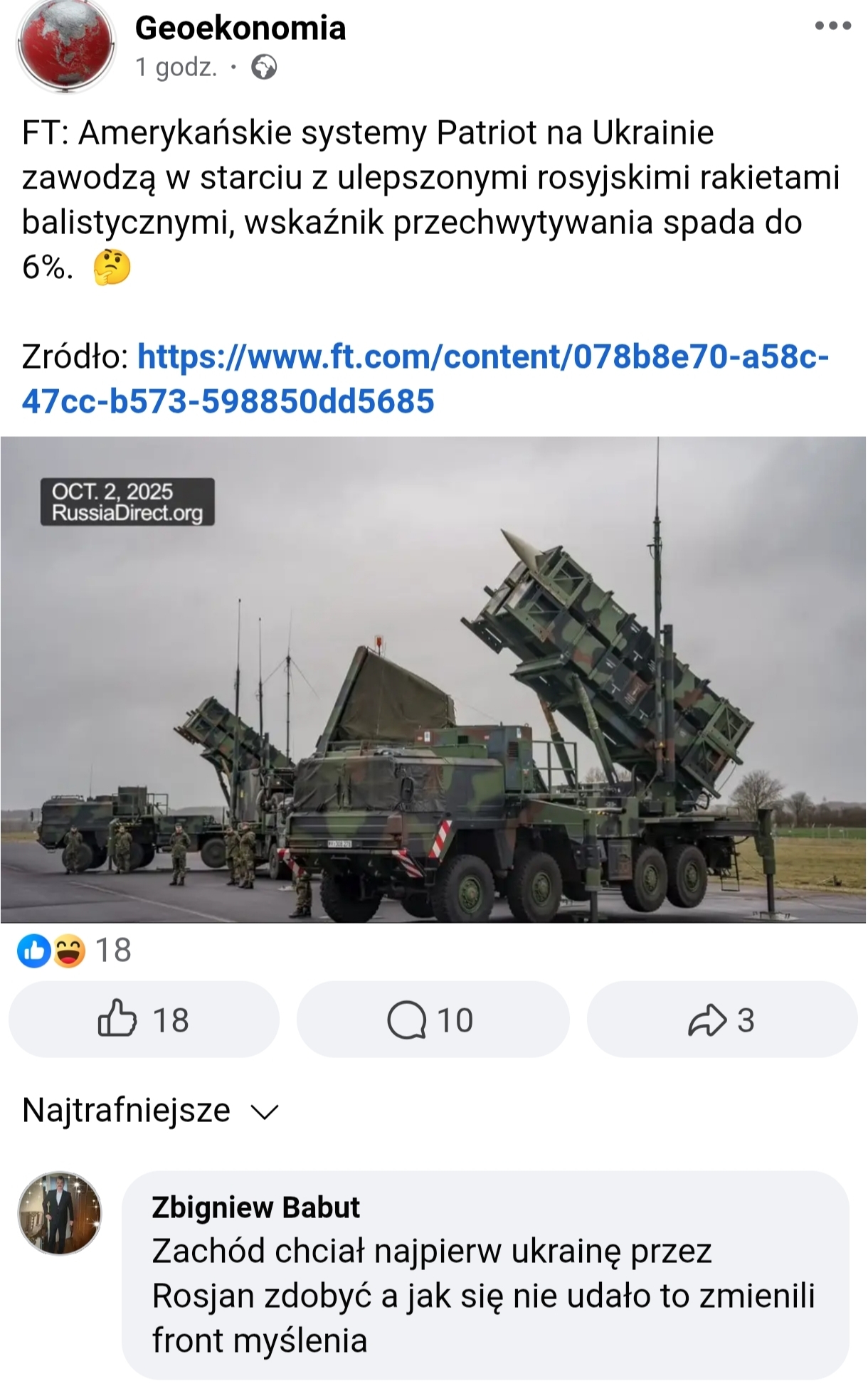Open Zbigniew Babut's profile name
The image size is (868, 1386).
(x=256, y=1207)
